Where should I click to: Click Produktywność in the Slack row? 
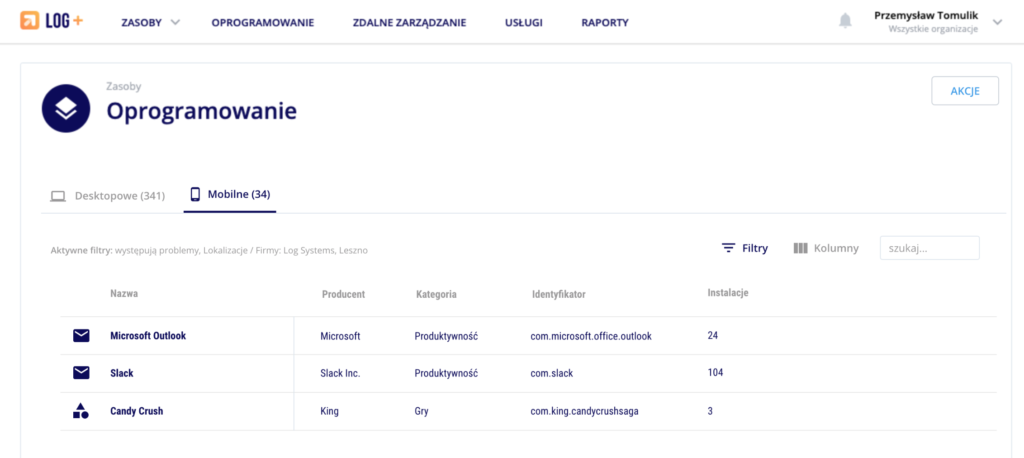[x=447, y=373]
